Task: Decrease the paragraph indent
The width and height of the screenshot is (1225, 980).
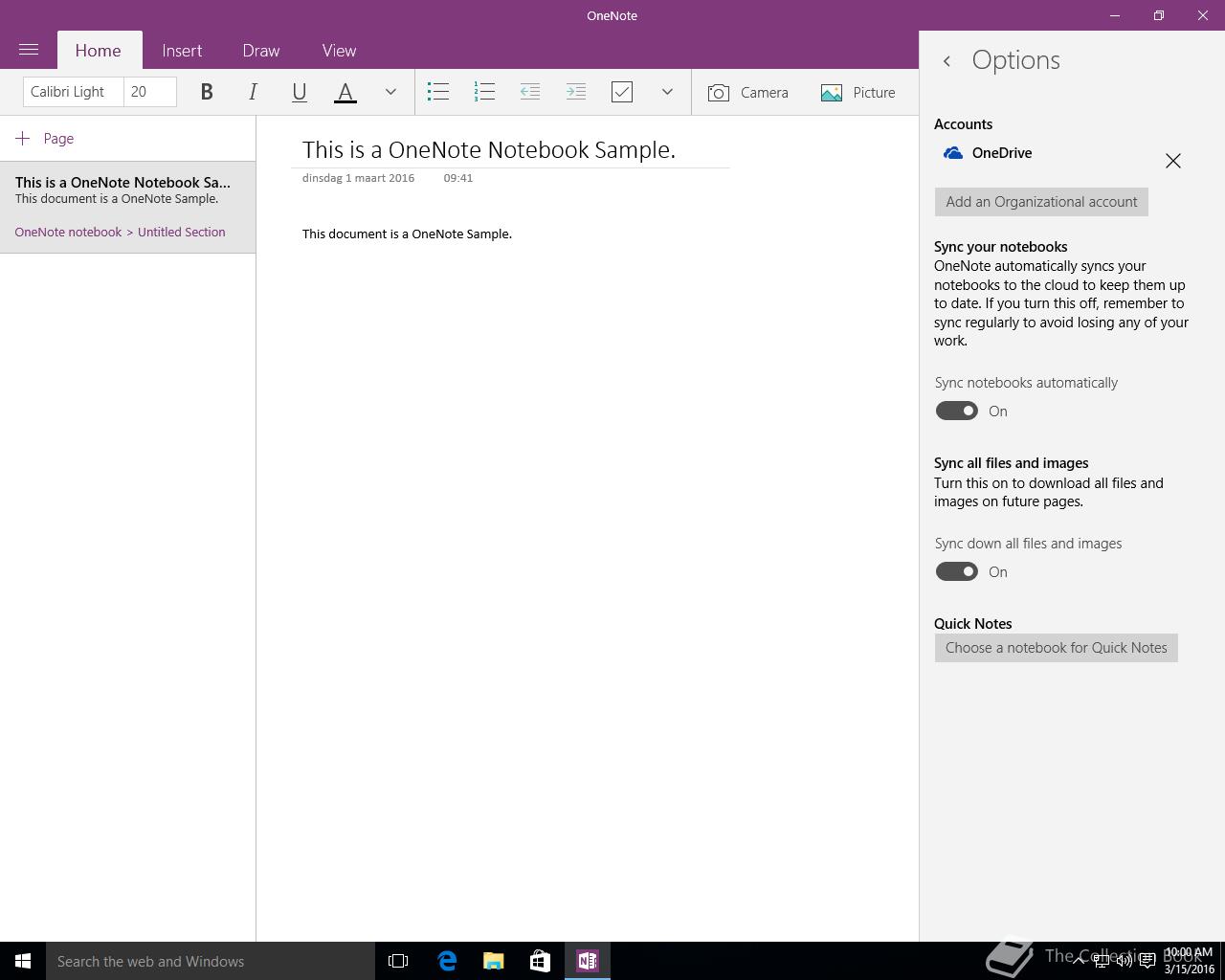Action: click(x=530, y=92)
